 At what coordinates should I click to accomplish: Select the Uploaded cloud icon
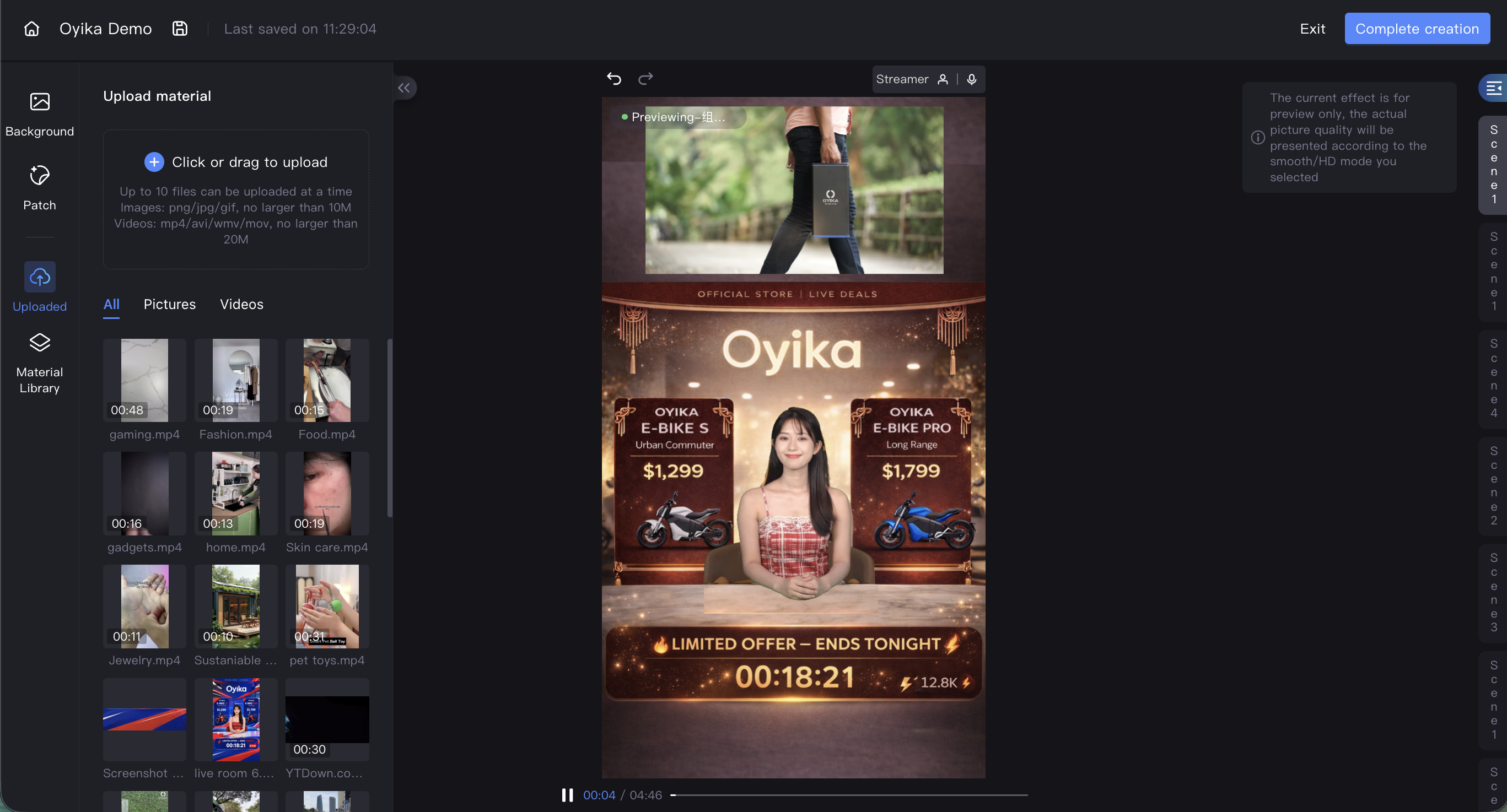coord(40,277)
